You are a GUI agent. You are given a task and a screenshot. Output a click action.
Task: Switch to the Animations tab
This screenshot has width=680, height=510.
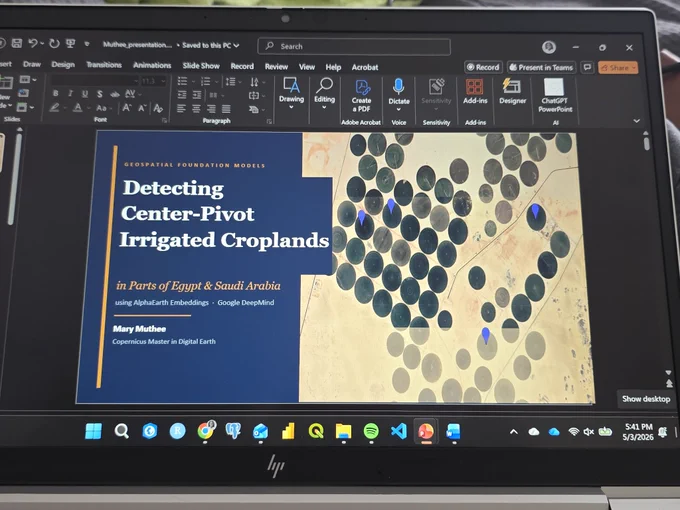152,65
